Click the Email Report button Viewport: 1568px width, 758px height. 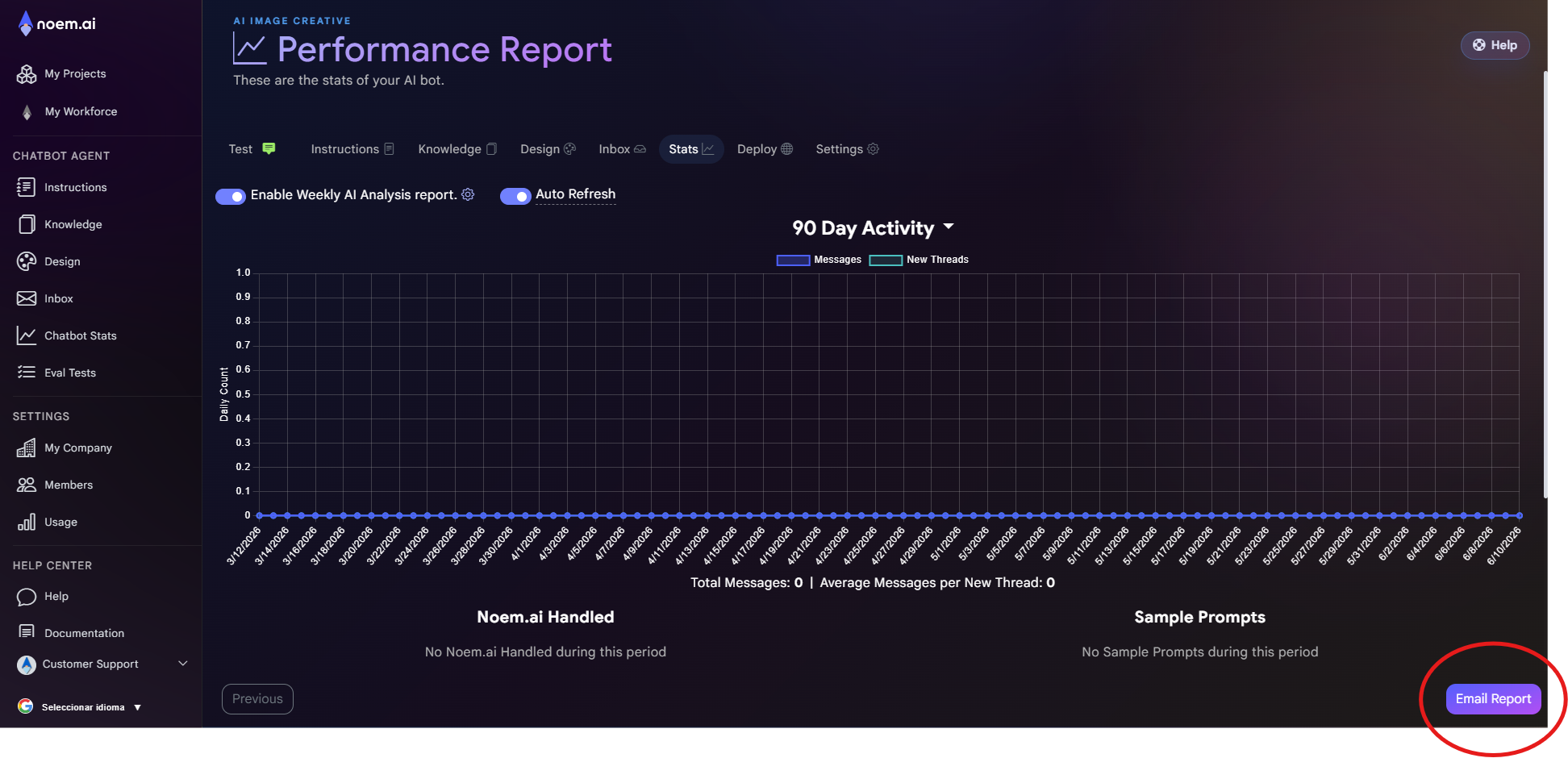tap(1493, 699)
